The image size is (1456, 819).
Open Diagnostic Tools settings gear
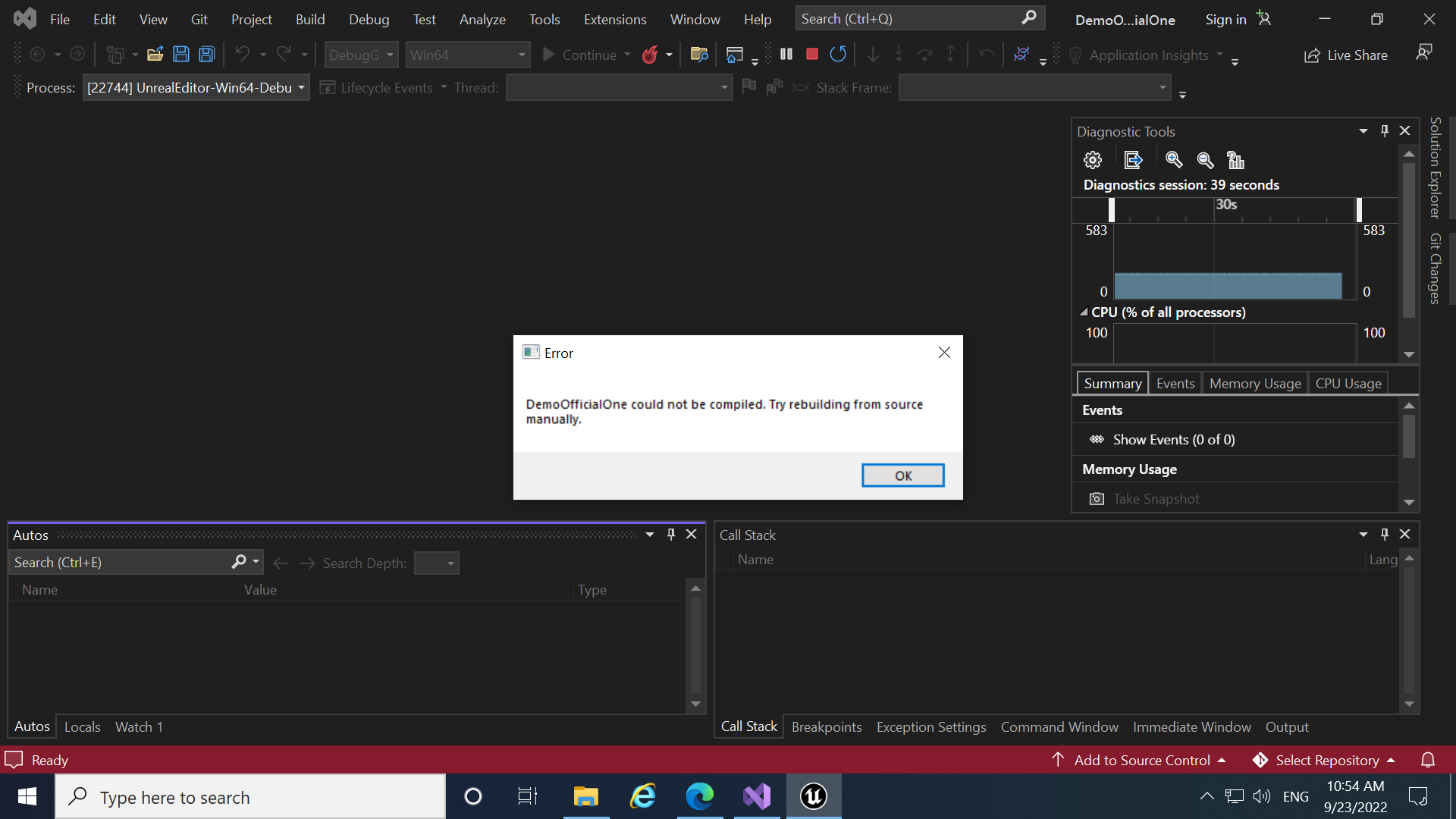[1092, 160]
